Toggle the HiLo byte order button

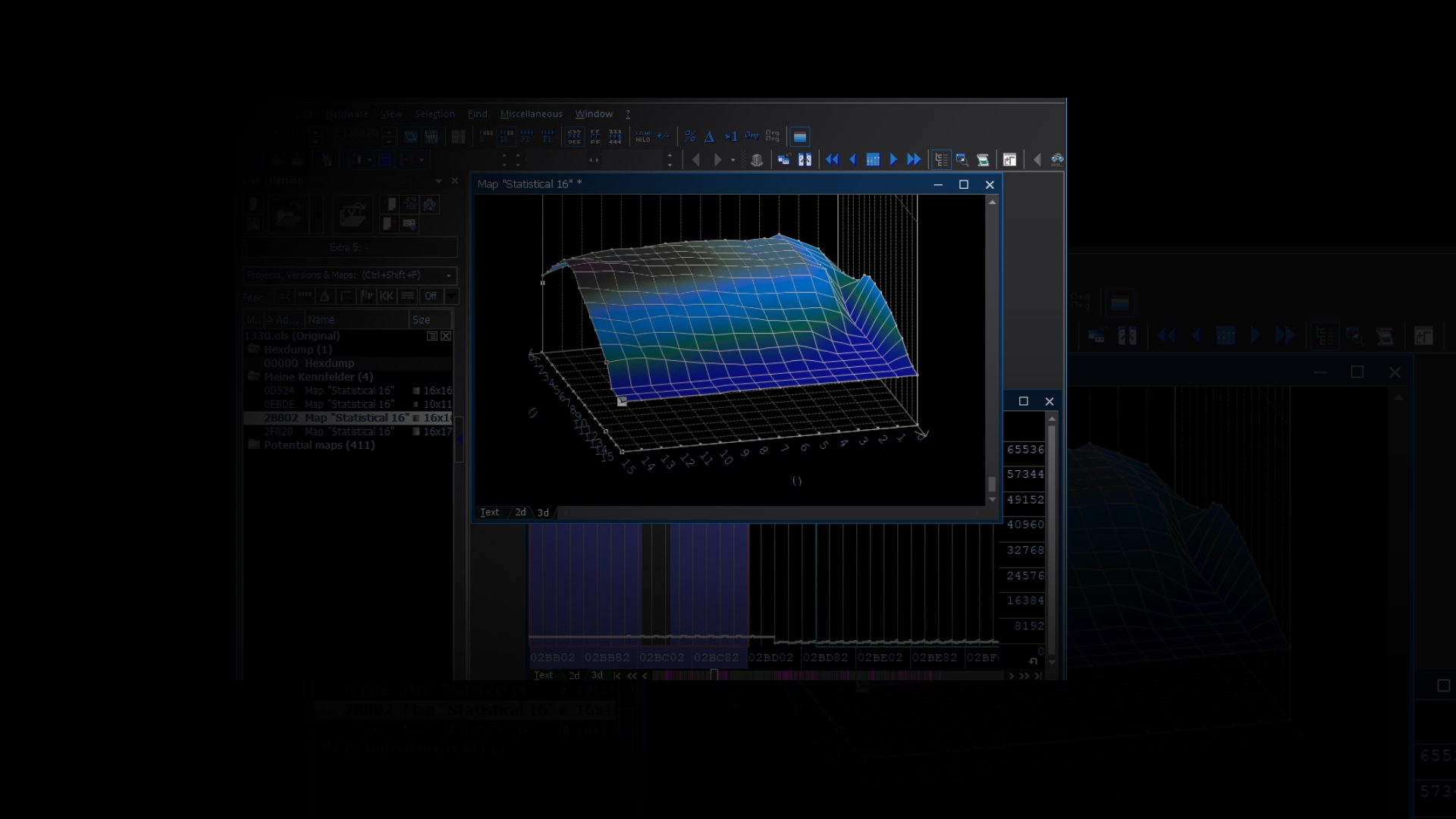click(642, 136)
